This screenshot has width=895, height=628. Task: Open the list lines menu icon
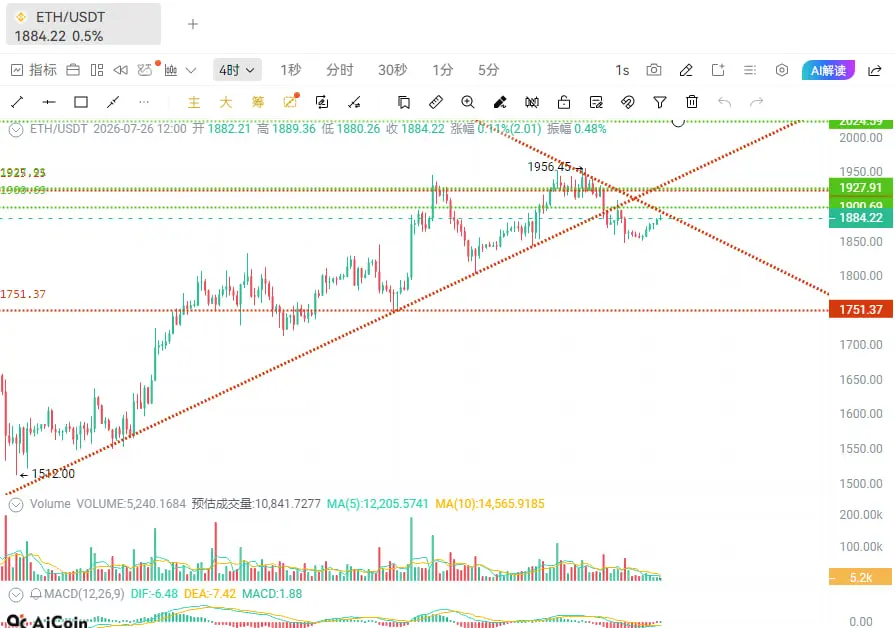750,70
